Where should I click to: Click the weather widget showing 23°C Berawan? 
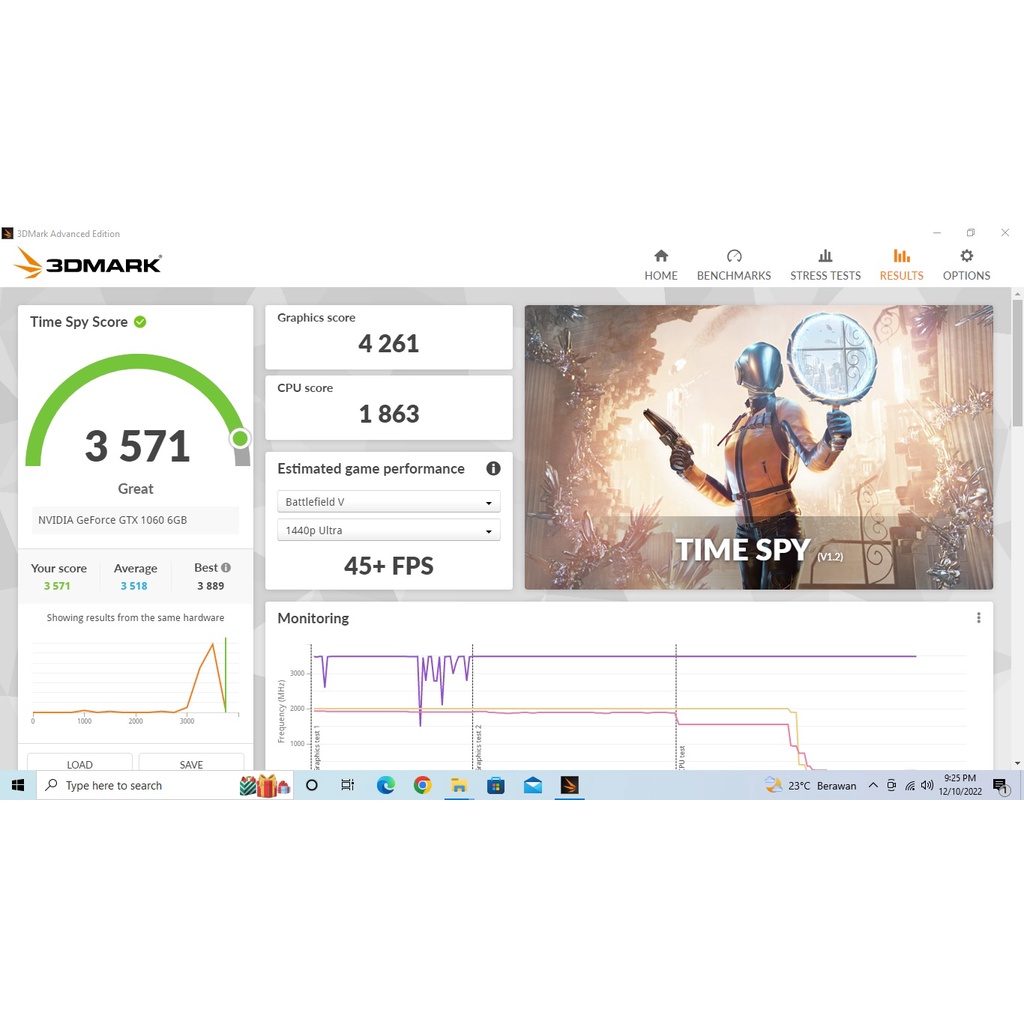click(810, 785)
